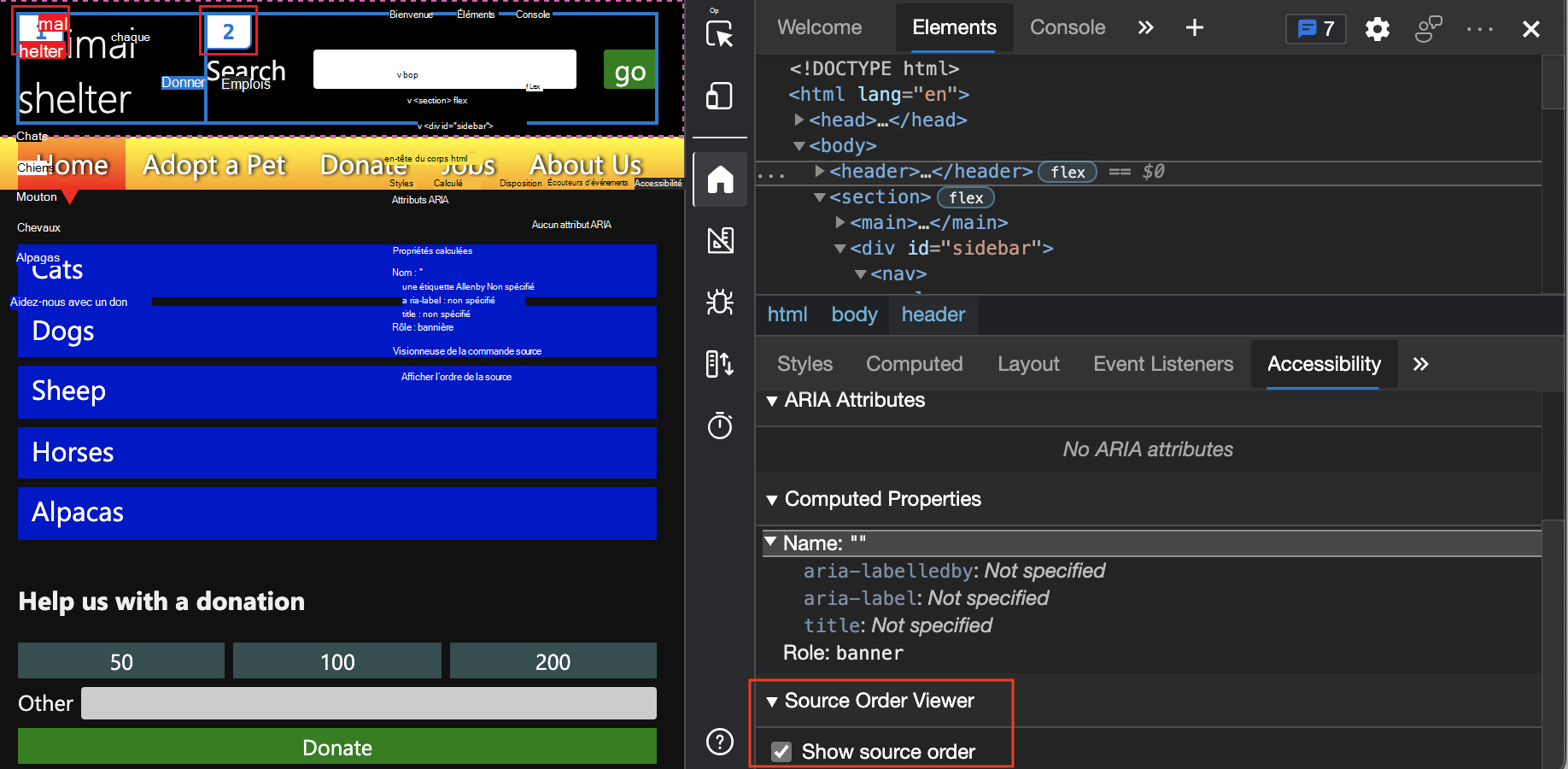Screen dimensions: 1568x769
Task: Open the Styles pane tab
Action: 804,364
